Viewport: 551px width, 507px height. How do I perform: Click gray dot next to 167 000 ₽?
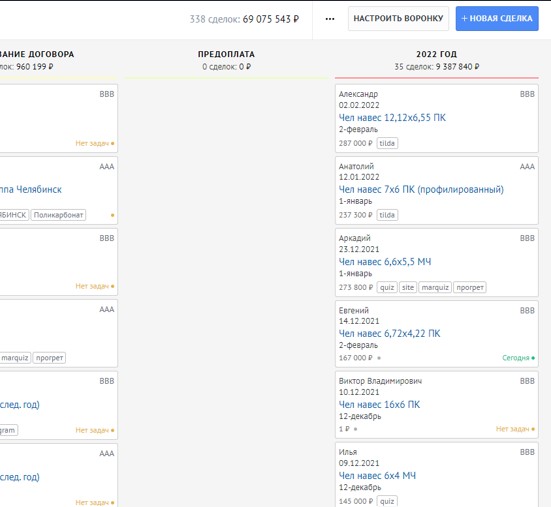click(379, 358)
